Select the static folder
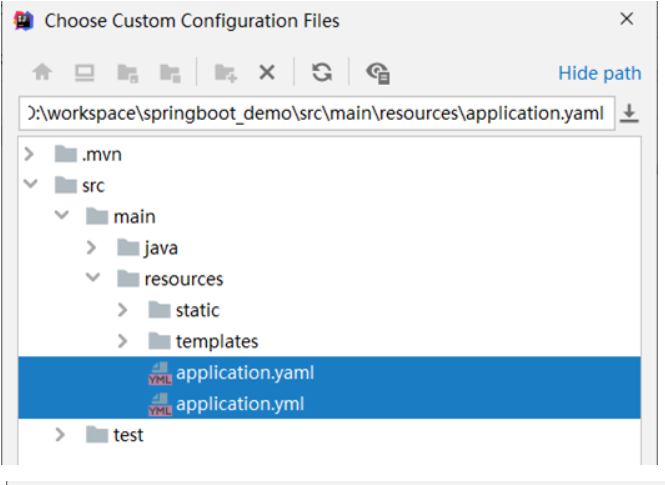This screenshot has height=485, width=665. (x=197, y=310)
